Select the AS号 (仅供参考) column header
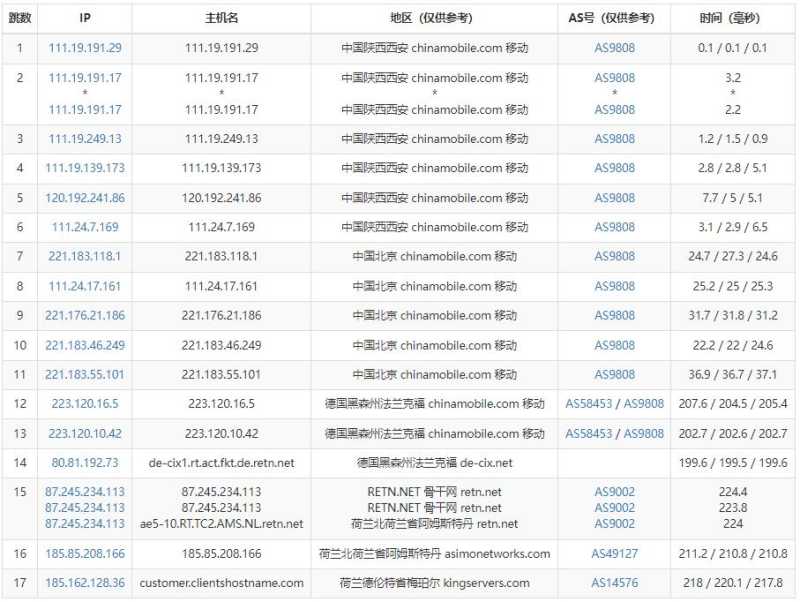 pyautogui.click(x=614, y=18)
